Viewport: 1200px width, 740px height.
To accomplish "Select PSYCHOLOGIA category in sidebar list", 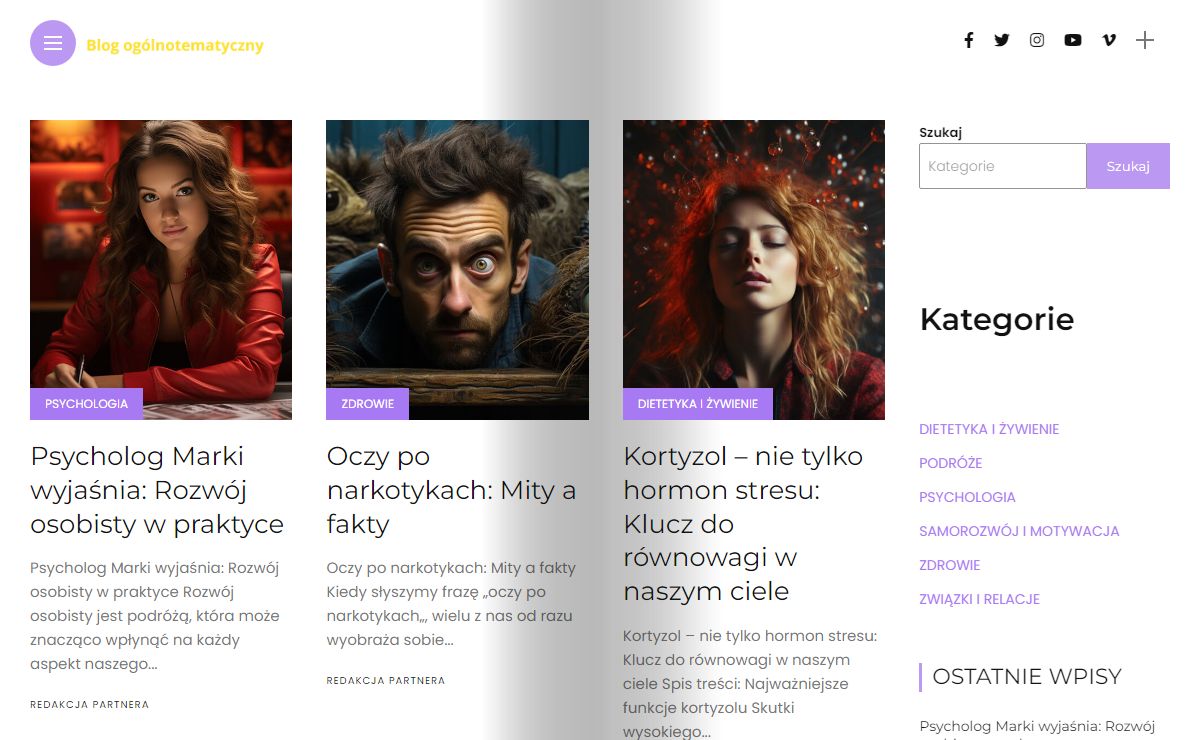I will tap(967, 497).
